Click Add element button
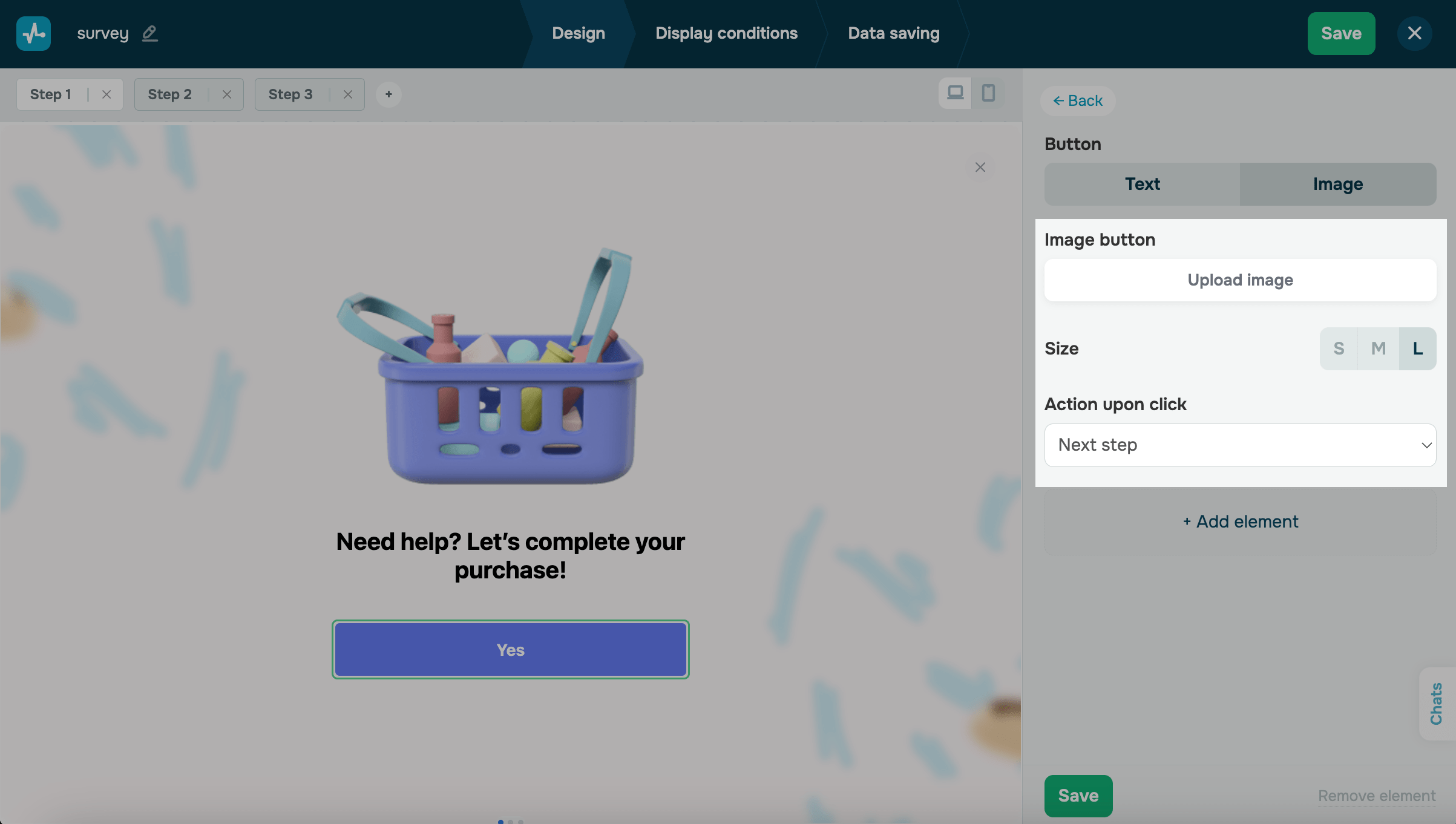This screenshot has width=1456, height=824. point(1240,522)
